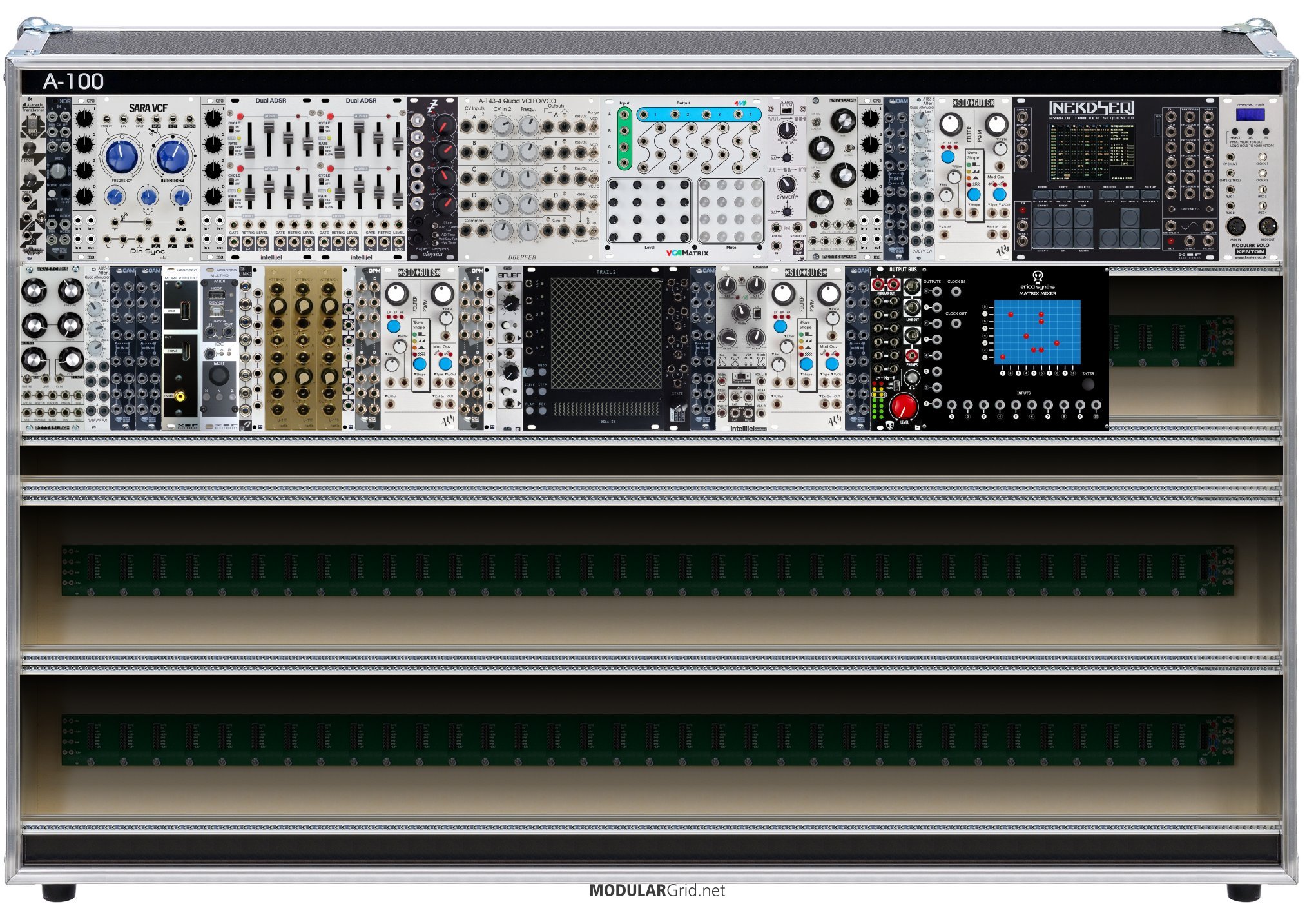Click the CLOCK IN jack on Matrix Mixer
The width and height of the screenshot is (1316, 904).
tap(956, 292)
